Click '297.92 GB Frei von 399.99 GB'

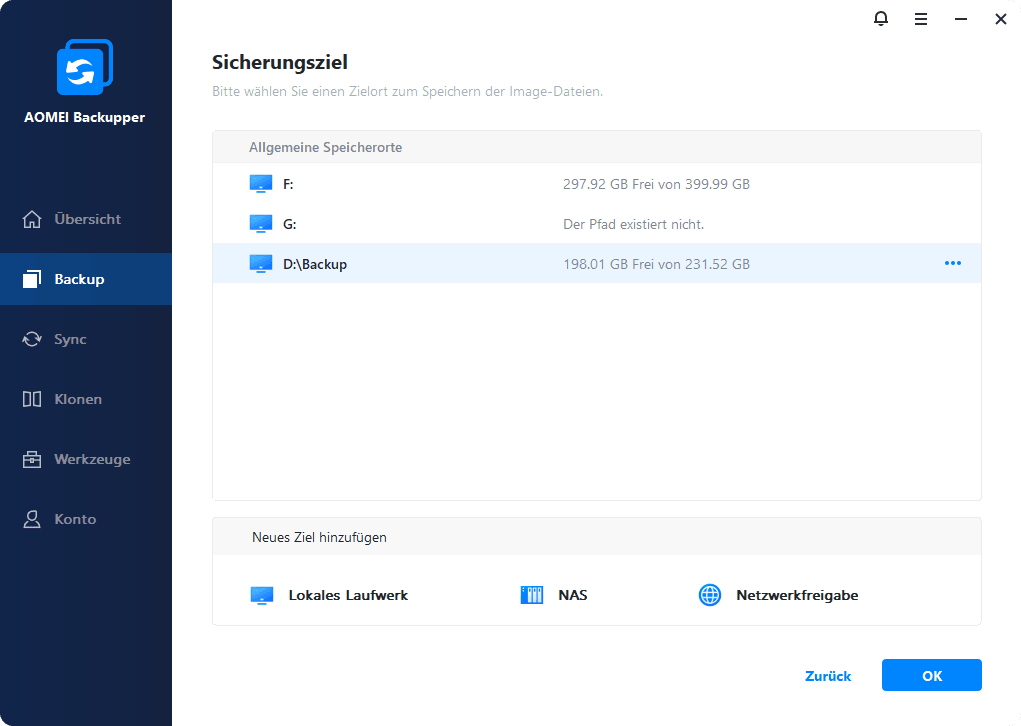click(x=656, y=184)
